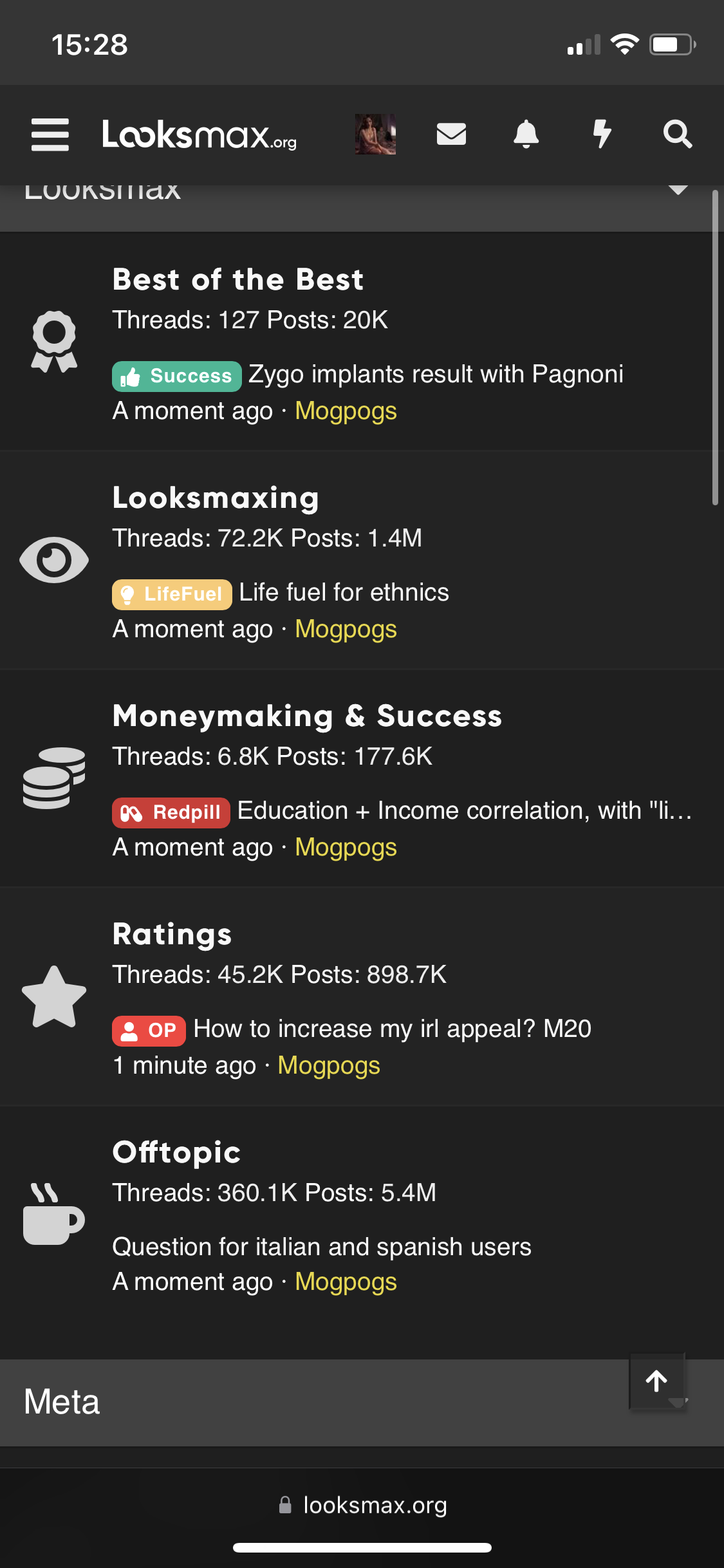Open Mogpogs profile under Ratings
Screen dimensions: 724x1568
329,1065
